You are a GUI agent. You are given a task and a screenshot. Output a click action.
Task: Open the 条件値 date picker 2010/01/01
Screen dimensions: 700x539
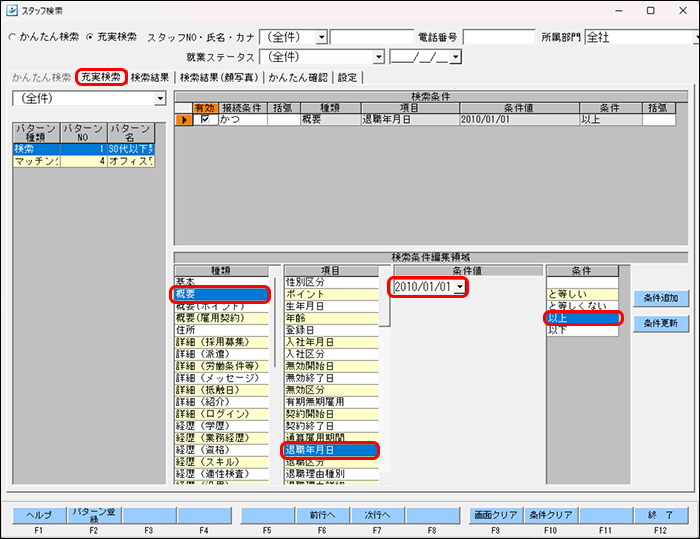click(x=460, y=287)
